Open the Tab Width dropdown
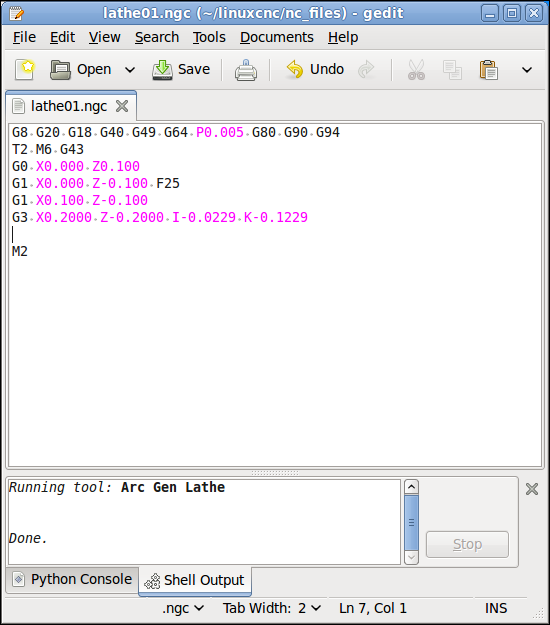 tap(272, 608)
